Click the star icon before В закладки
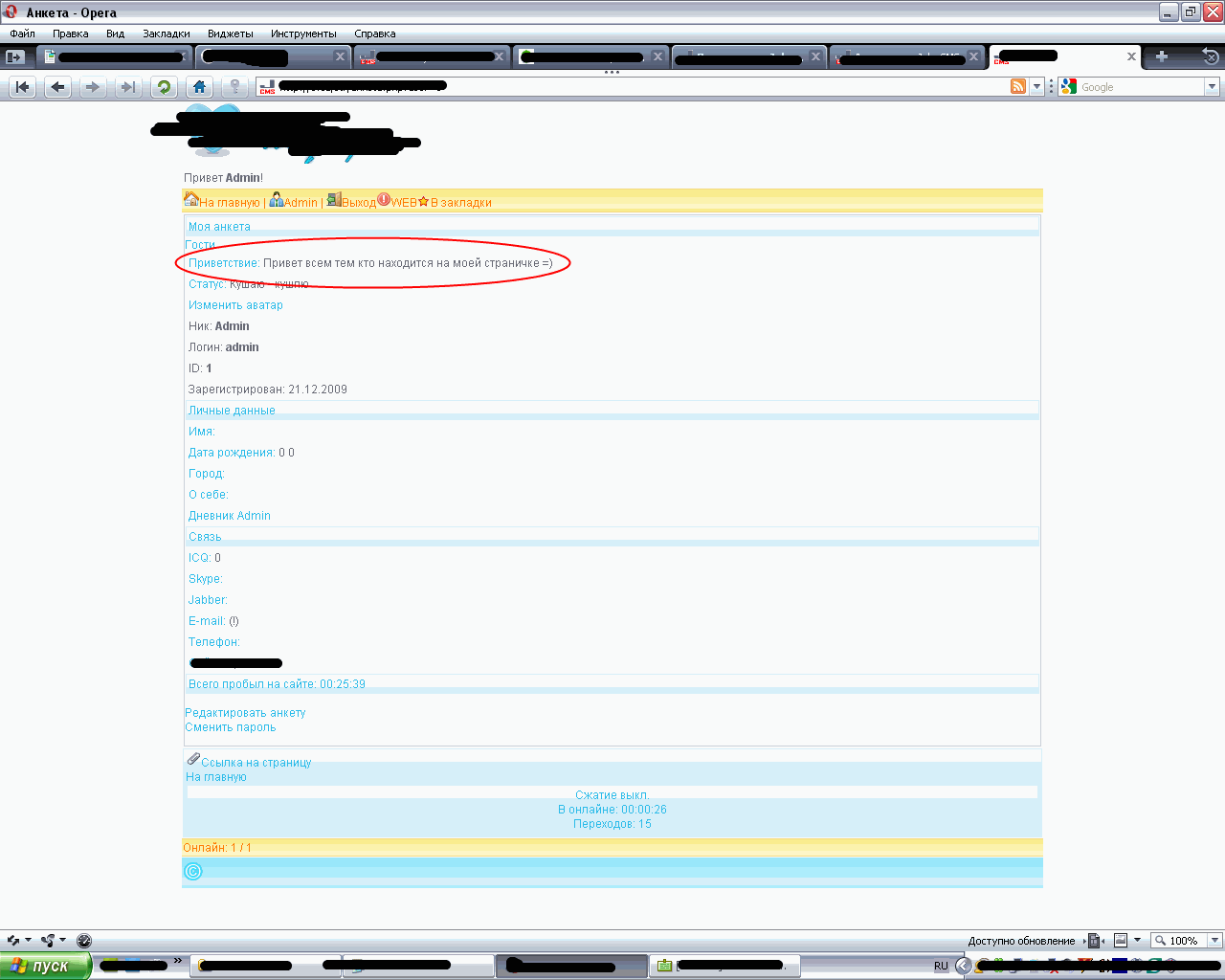 pyautogui.click(x=423, y=201)
